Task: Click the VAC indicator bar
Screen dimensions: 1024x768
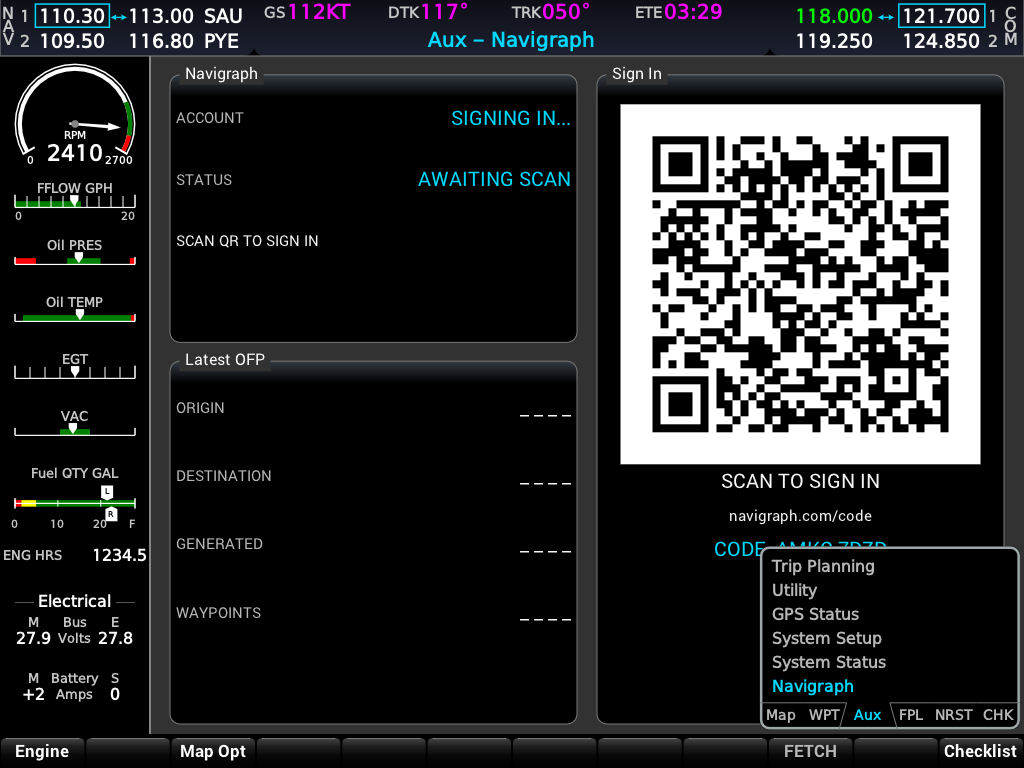Action: [75, 430]
